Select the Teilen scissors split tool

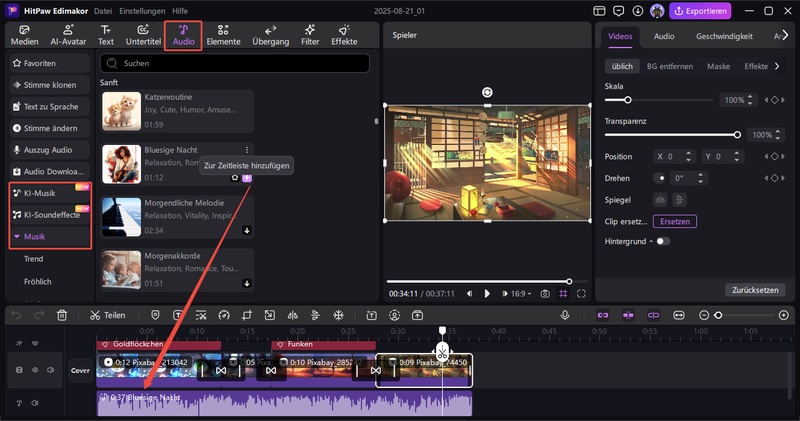point(108,315)
